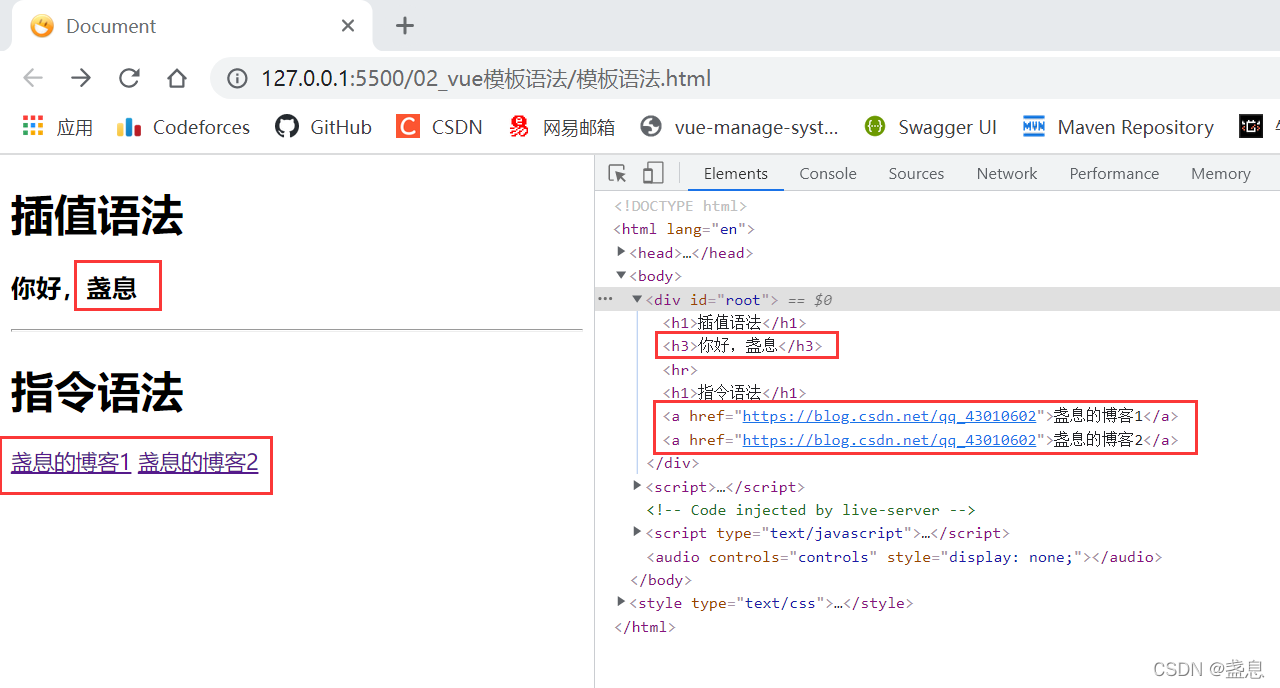Select the audio controls element line
The image size is (1280, 688).
904,557
